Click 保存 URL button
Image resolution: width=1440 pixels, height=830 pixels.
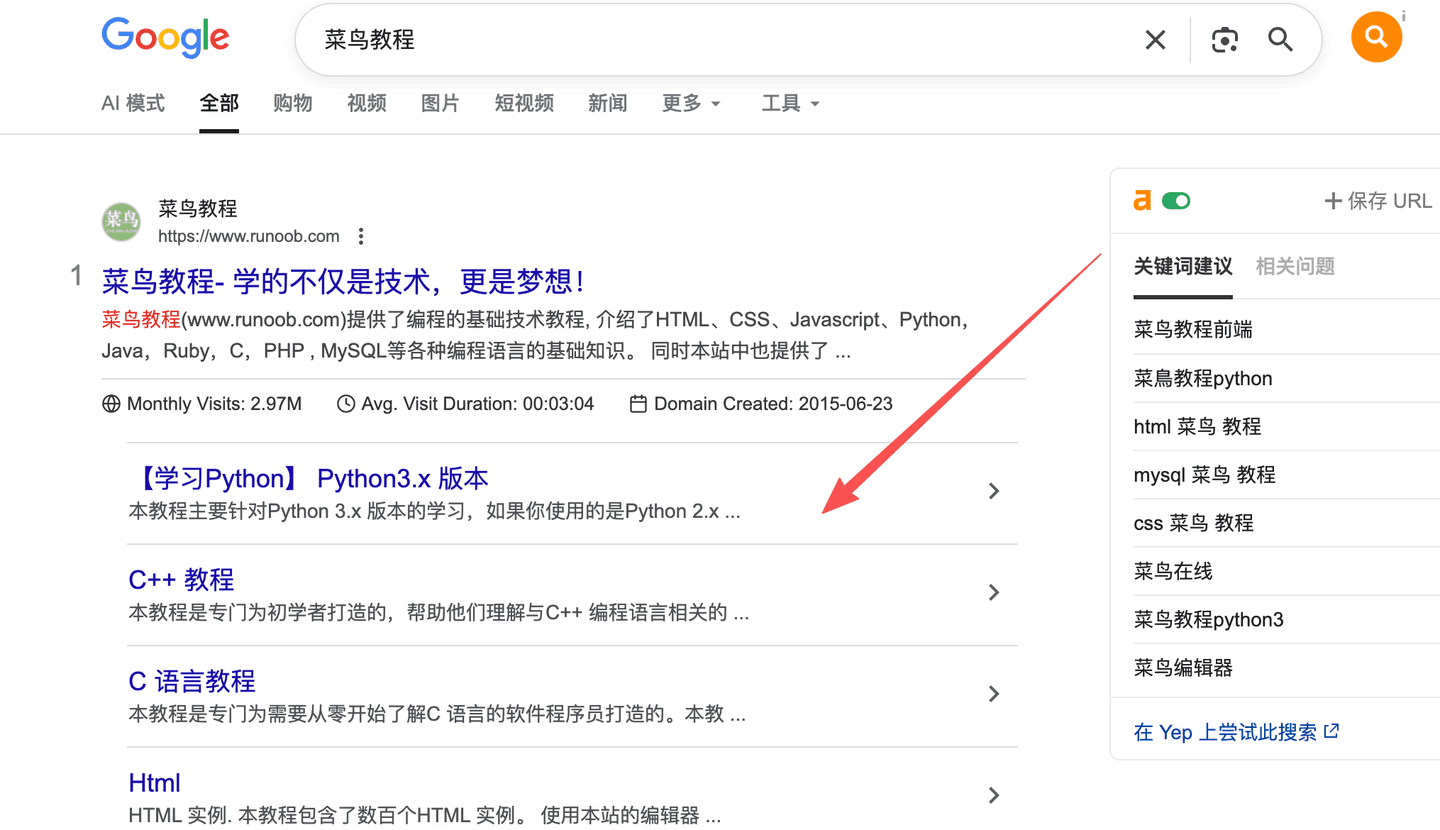coord(1378,201)
